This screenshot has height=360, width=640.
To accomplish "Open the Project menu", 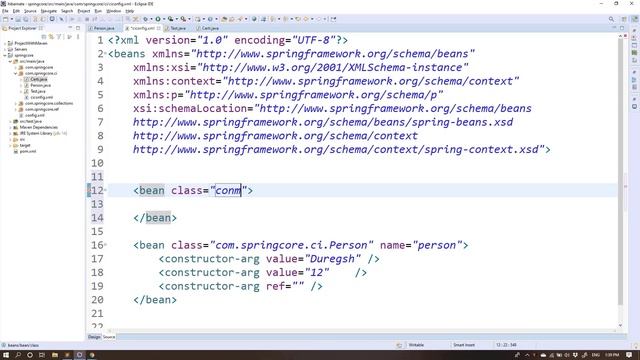I will (84, 11).
